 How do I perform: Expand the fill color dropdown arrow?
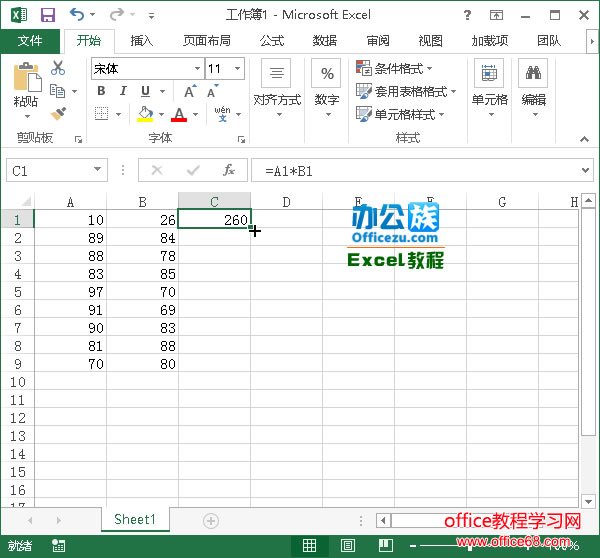161,114
